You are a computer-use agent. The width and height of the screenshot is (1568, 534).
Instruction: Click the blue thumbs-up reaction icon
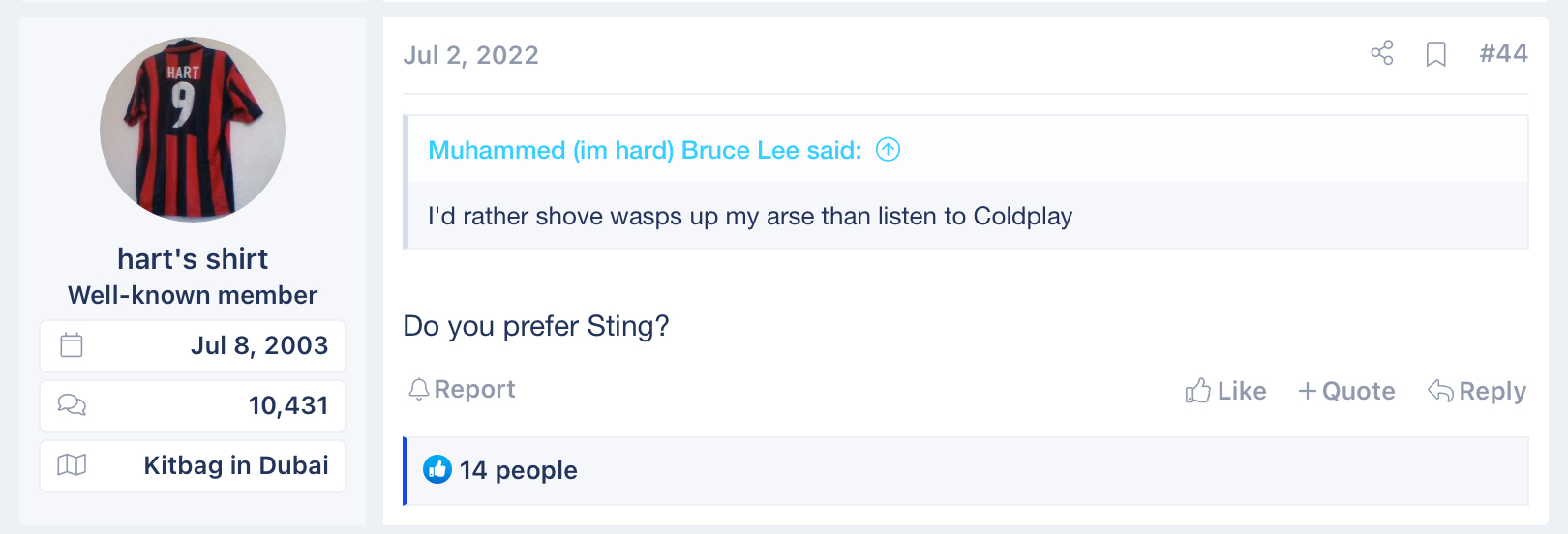[437, 469]
